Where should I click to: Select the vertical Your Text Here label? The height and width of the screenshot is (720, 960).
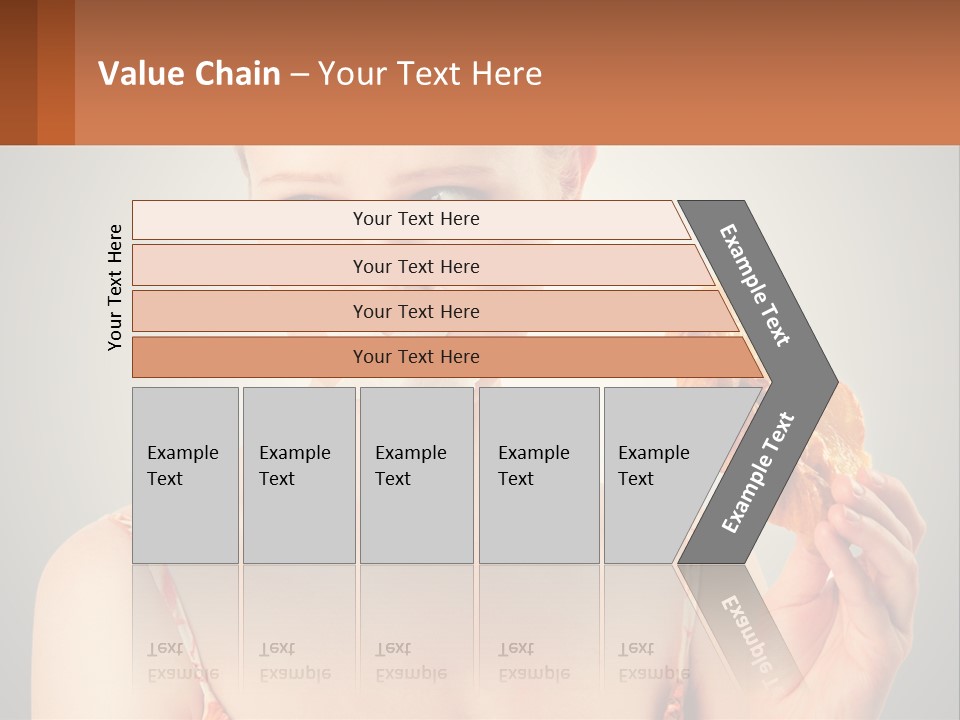[115, 287]
